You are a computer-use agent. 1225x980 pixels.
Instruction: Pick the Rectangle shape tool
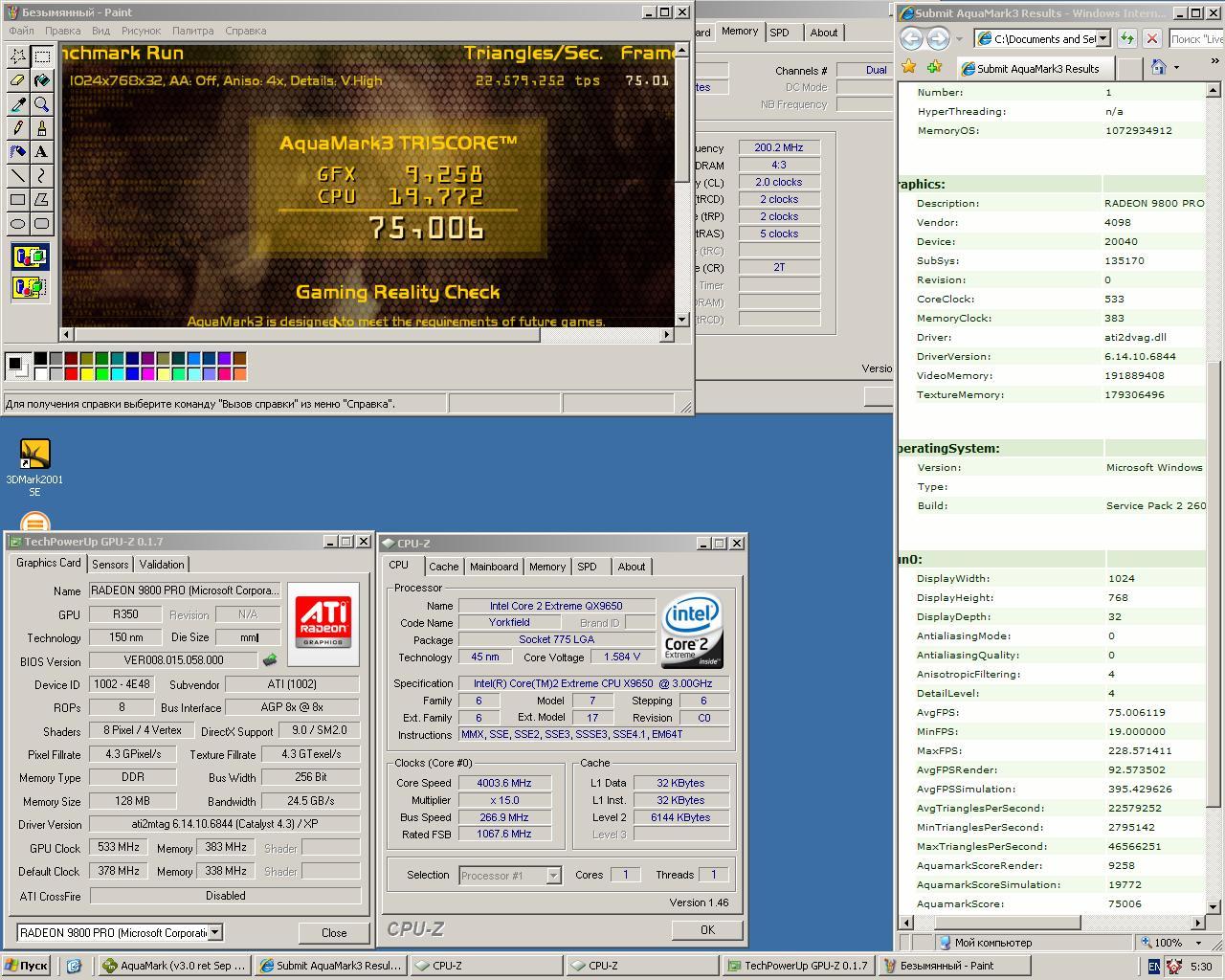point(18,200)
